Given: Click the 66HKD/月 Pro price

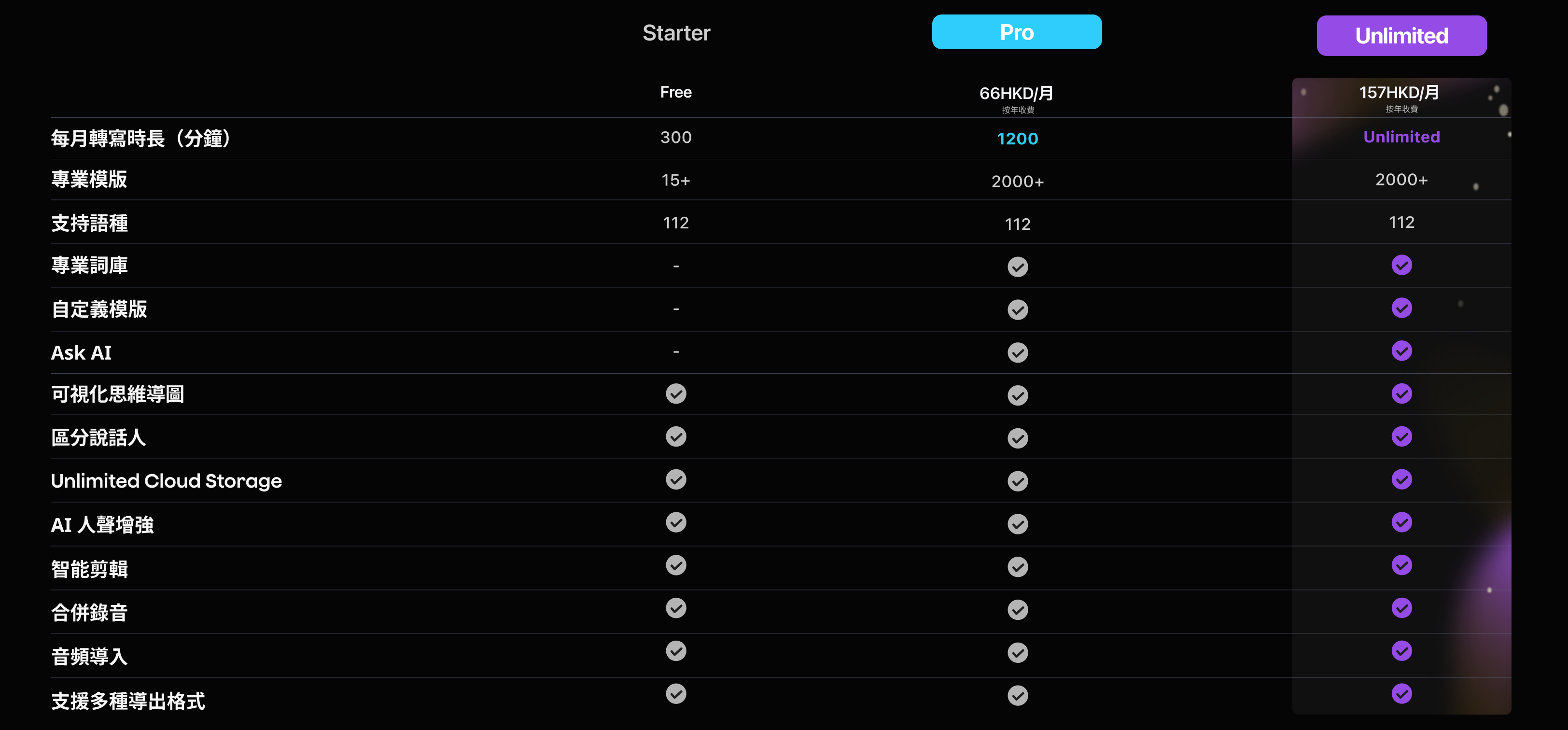Looking at the screenshot, I should pyautogui.click(x=1017, y=93).
